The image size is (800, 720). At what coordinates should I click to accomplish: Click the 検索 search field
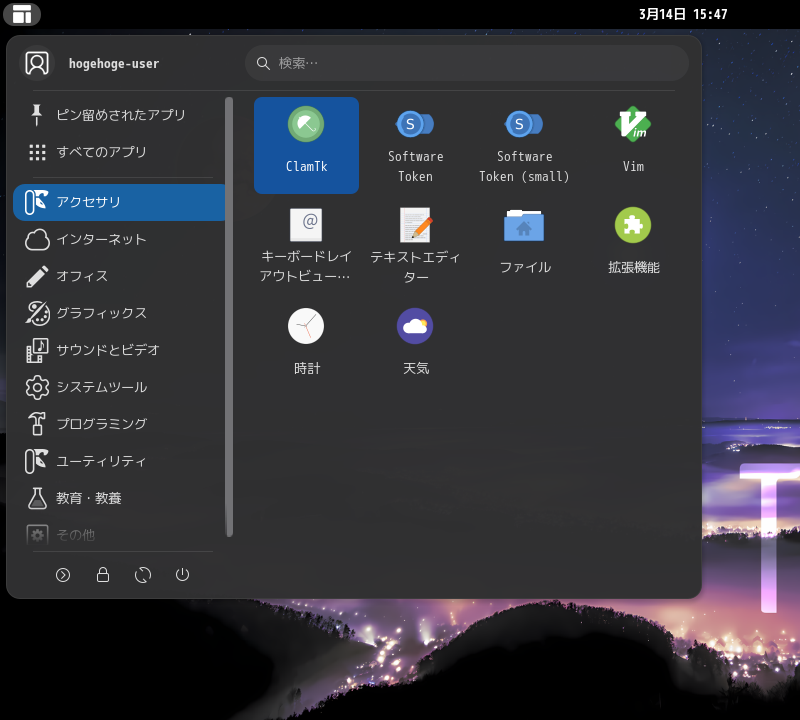pyautogui.click(x=466, y=62)
